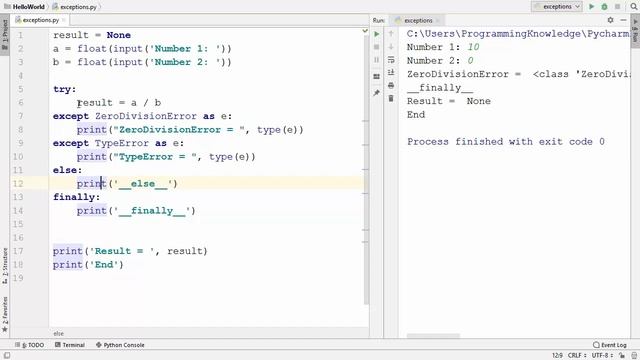Click the 'finally:' keyword line
The width and height of the screenshot is (640, 360).
tap(76, 197)
